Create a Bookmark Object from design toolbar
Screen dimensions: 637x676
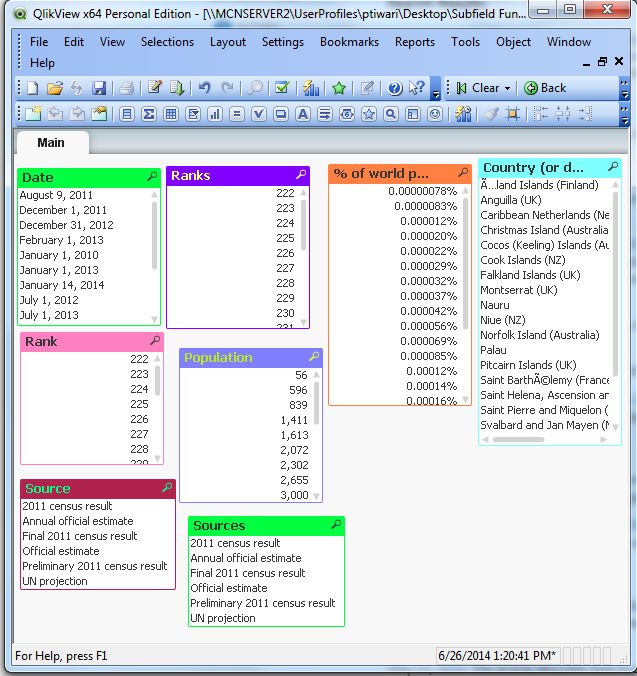pyautogui.click(x=369, y=114)
